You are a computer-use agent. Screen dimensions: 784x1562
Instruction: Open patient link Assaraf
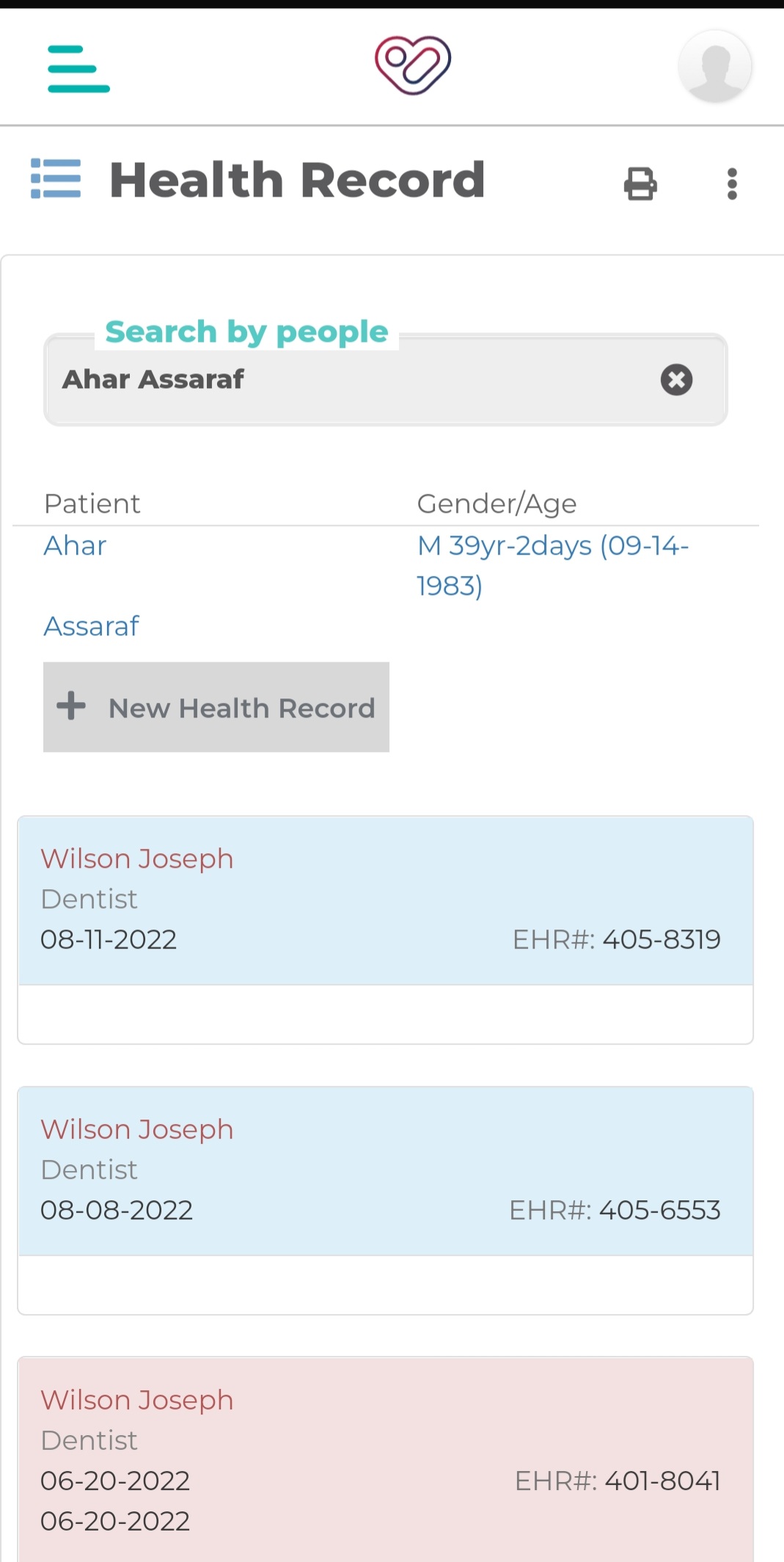[x=91, y=626]
